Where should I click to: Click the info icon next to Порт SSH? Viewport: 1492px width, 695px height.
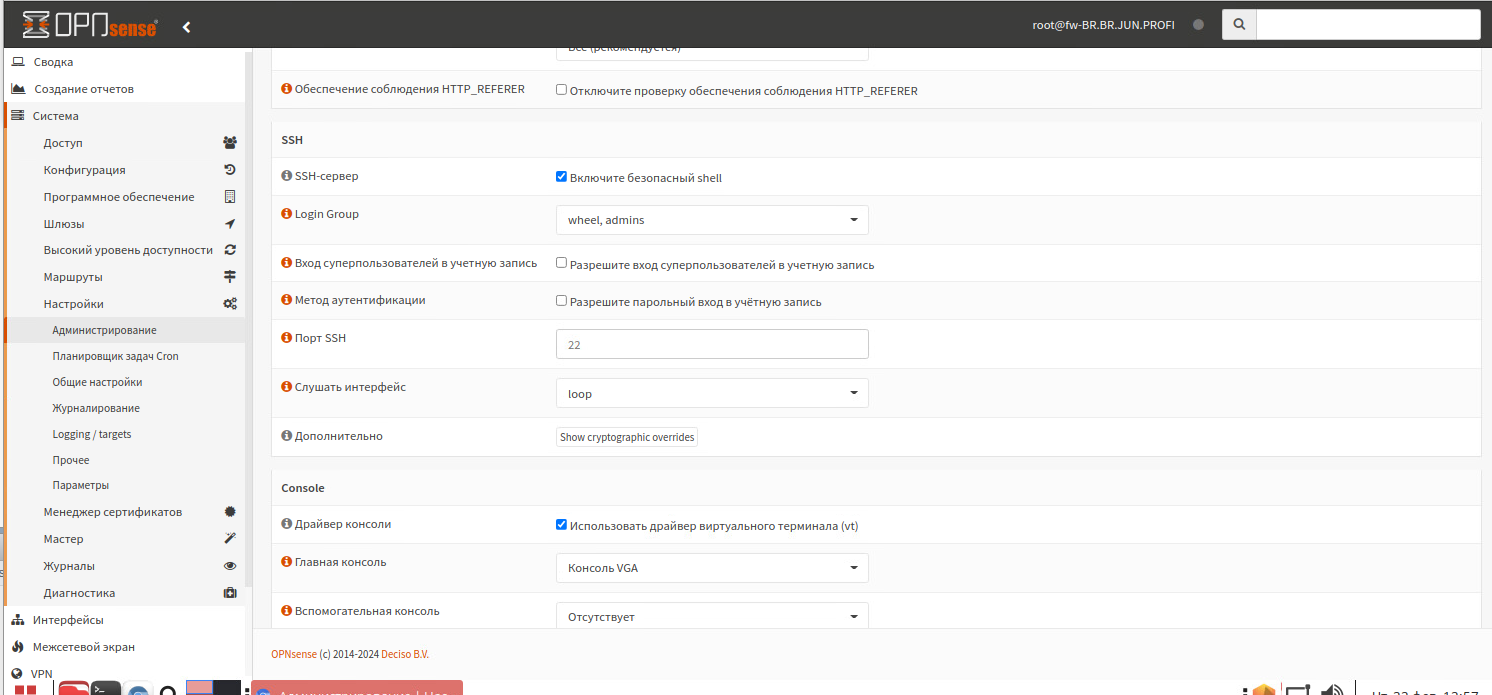pyautogui.click(x=286, y=338)
